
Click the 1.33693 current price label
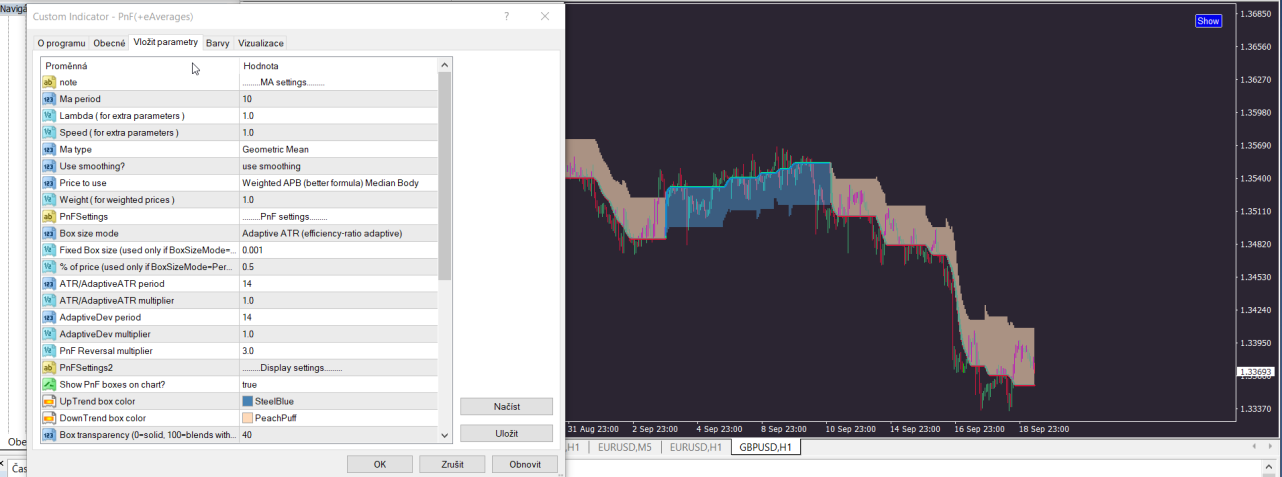(x=1257, y=373)
